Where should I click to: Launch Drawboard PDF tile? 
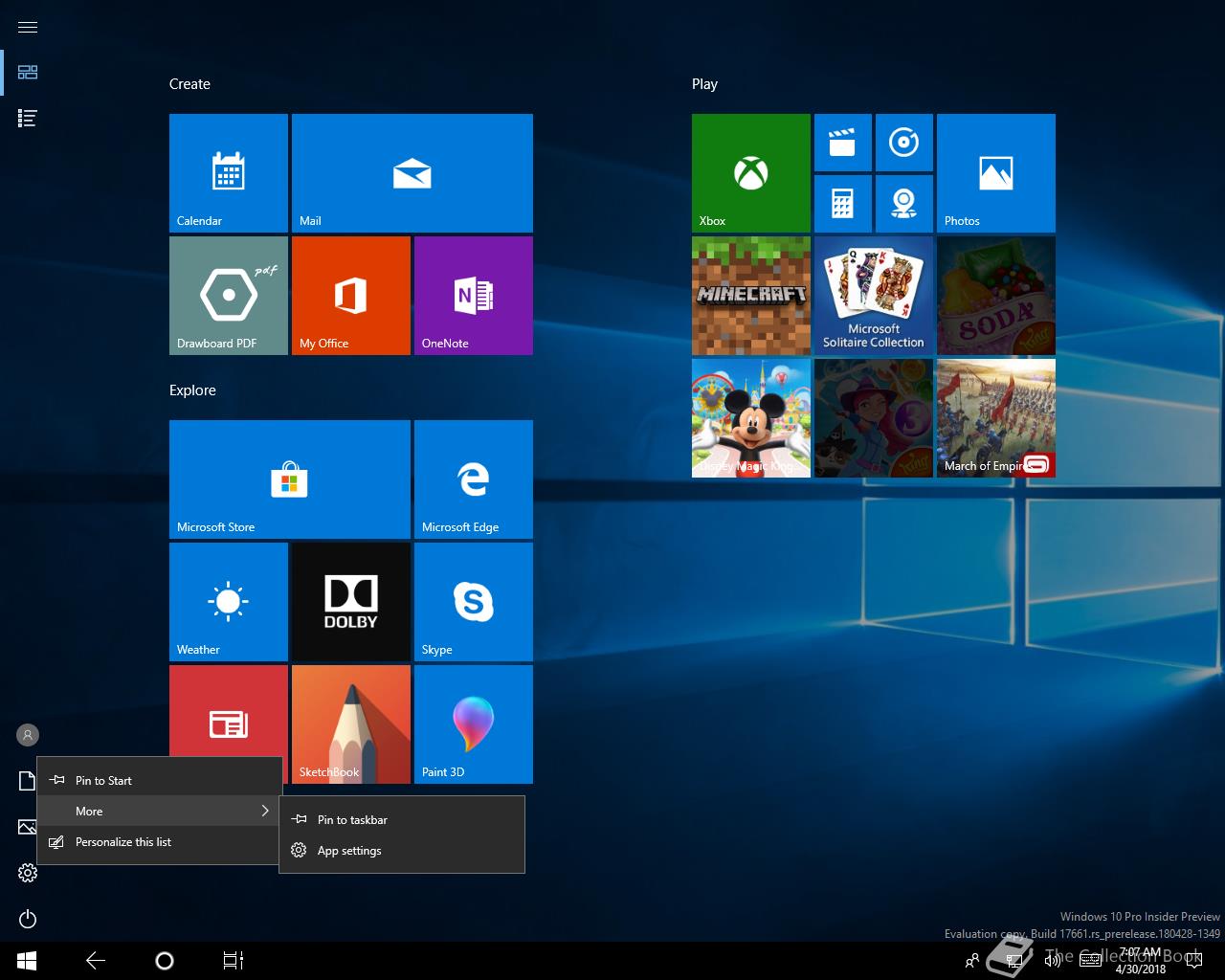click(229, 296)
